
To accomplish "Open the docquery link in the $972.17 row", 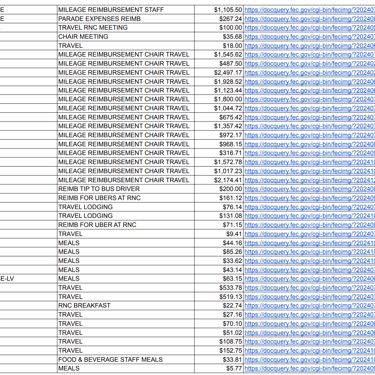I will click(310, 135).
